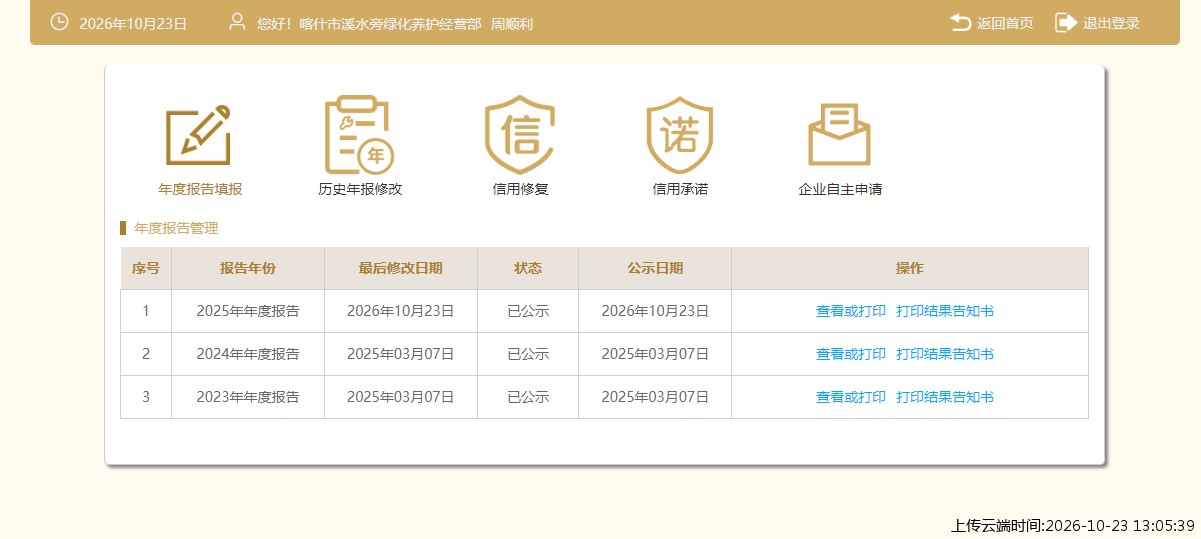This screenshot has height=539, width=1201.
Task: Click the 信用修复 label
Action: [520, 189]
